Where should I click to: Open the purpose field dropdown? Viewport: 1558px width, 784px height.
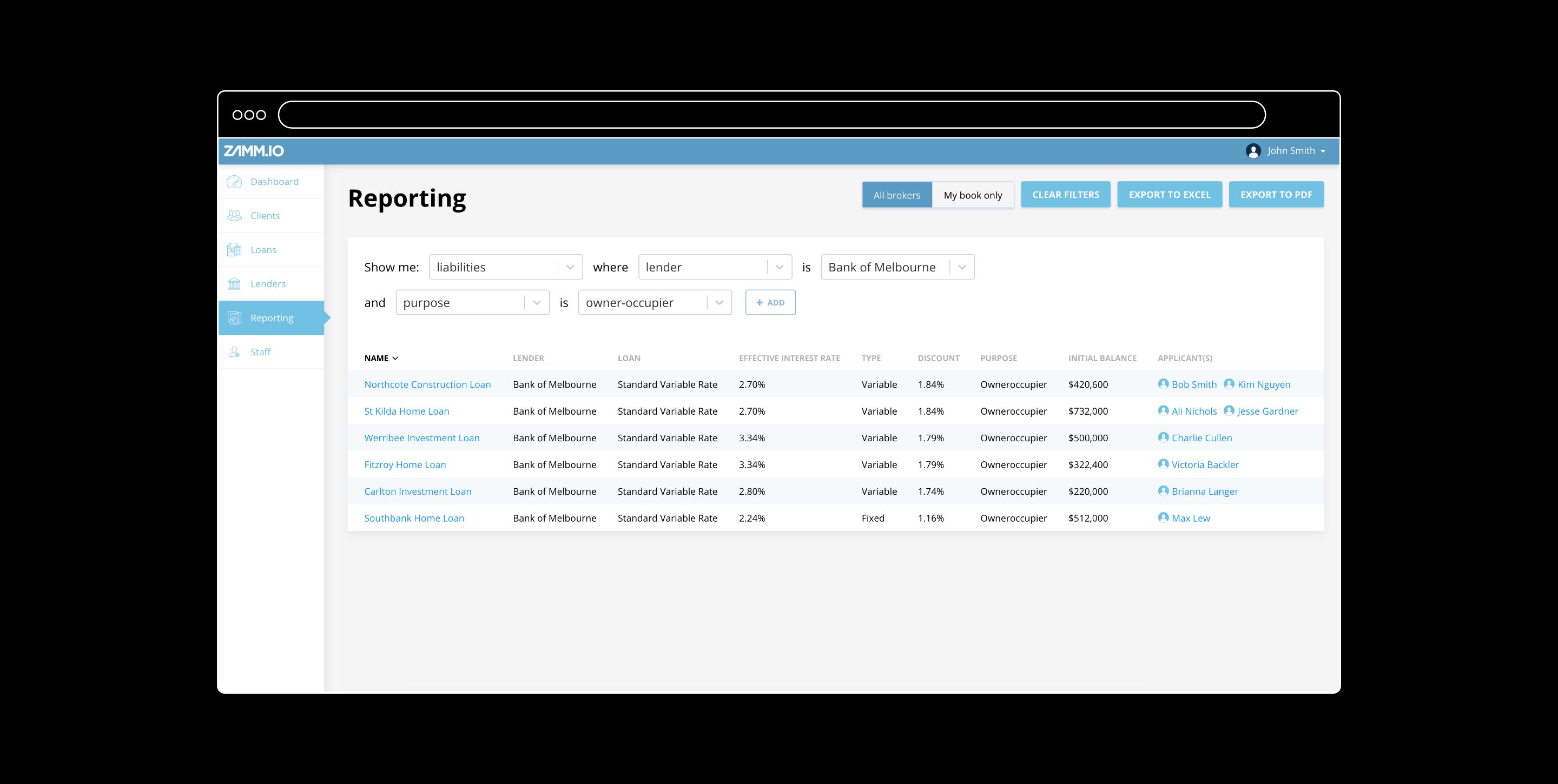point(472,302)
